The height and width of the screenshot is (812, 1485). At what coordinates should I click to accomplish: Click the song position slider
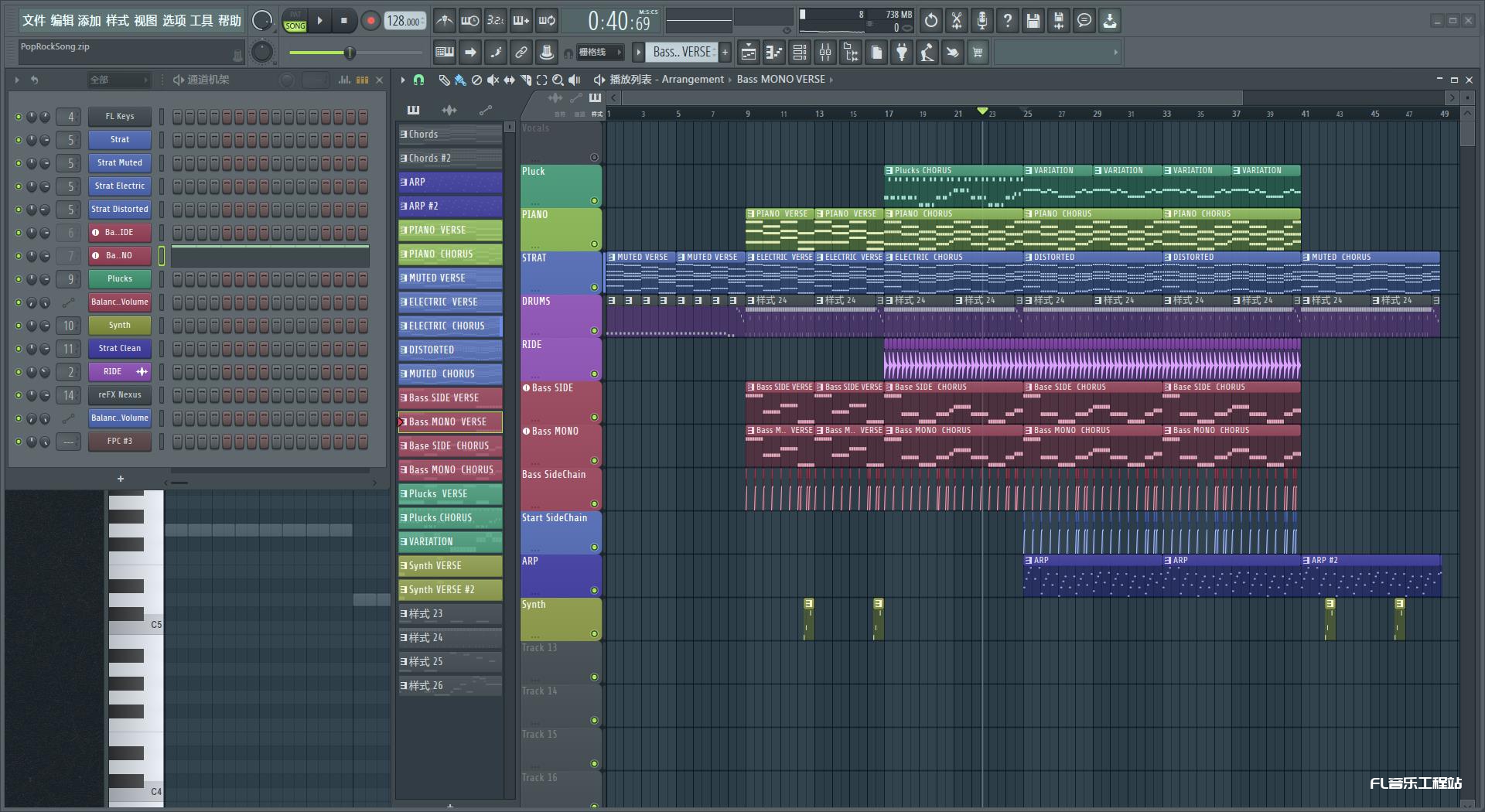pos(356,53)
